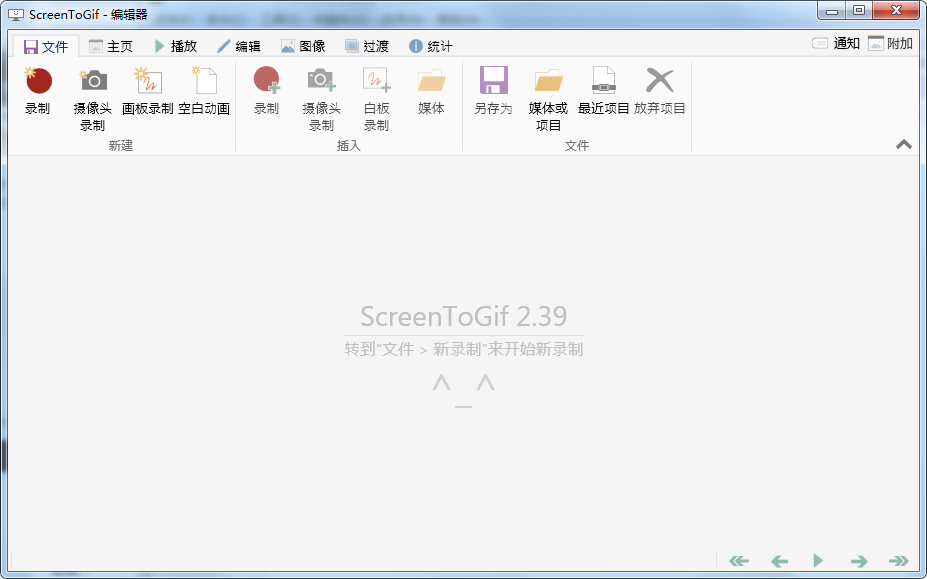Open the 通知 (Notifications) panel
Viewport: 927px width, 579px height.
point(835,43)
